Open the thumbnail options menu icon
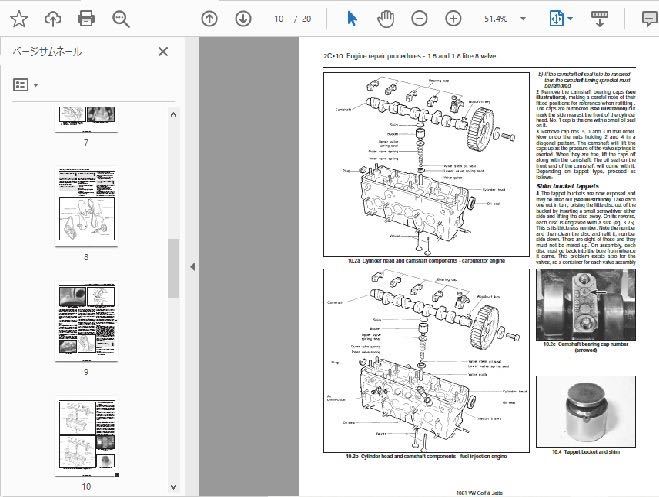The width and height of the screenshot is (659, 497). click(x=25, y=85)
